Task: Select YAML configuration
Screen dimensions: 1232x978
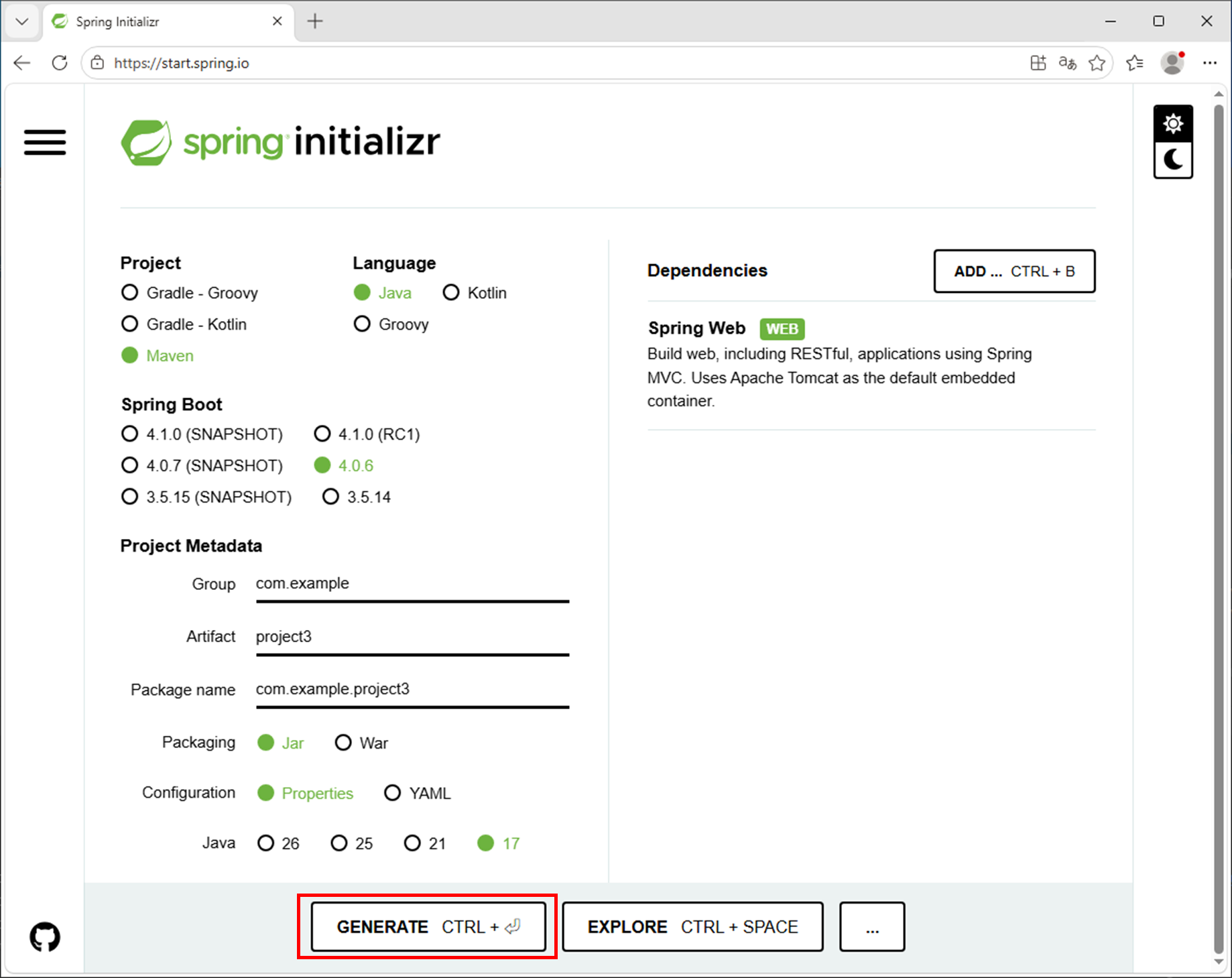Action: [417, 793]
